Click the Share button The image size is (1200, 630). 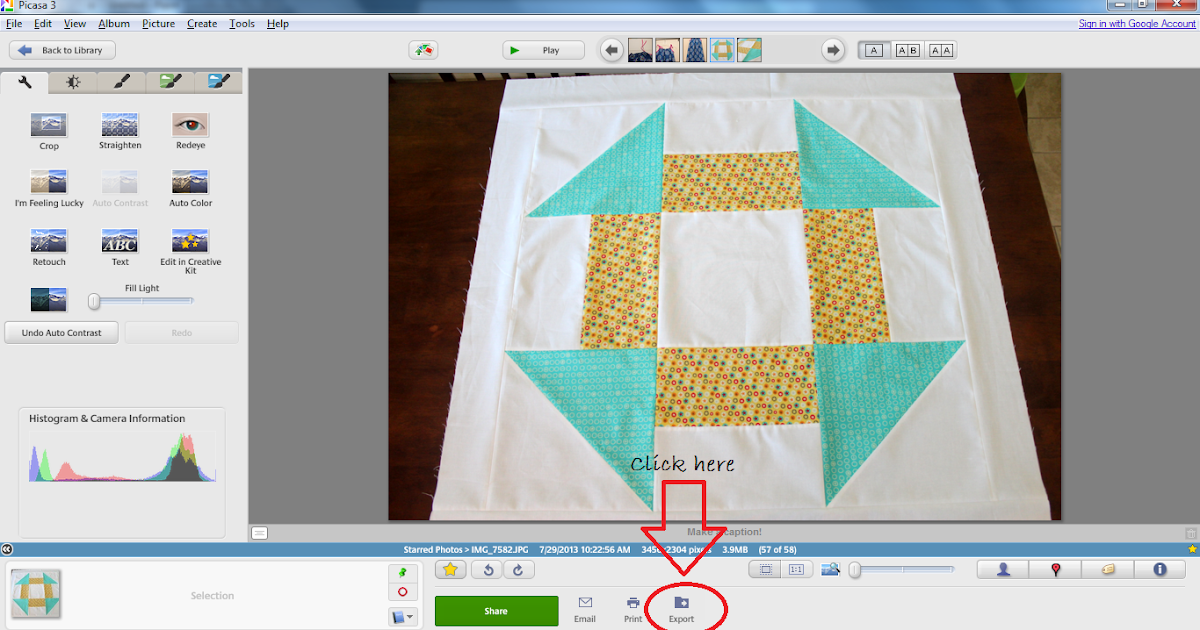tap(496, 610)
